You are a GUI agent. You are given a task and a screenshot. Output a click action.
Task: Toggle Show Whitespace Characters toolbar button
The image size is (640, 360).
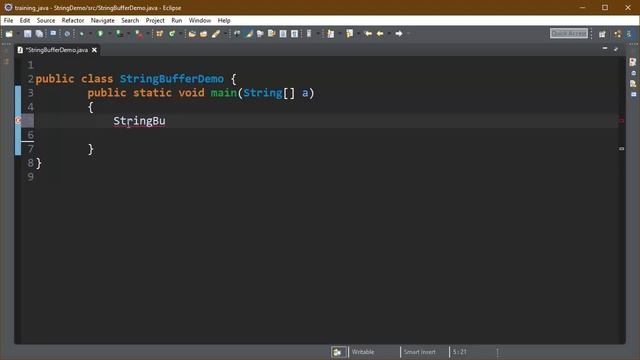(294, 34)
